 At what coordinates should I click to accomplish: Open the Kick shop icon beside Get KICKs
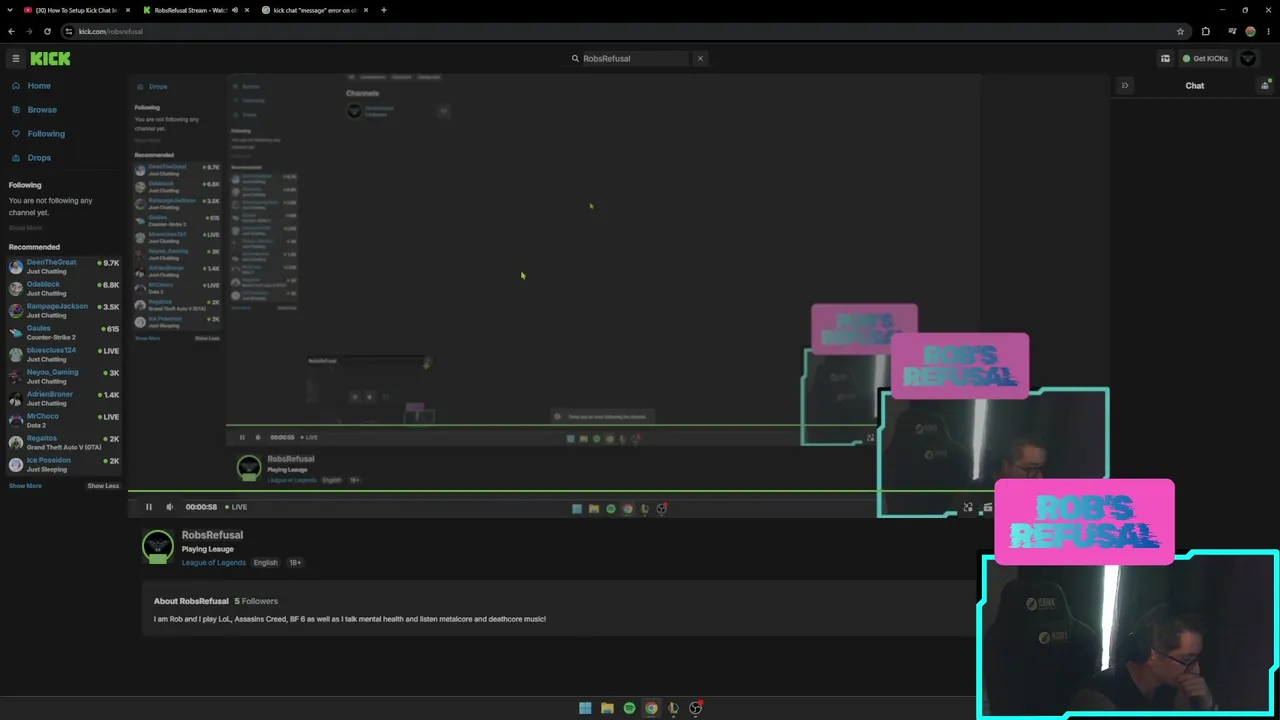pos(1165,59)
